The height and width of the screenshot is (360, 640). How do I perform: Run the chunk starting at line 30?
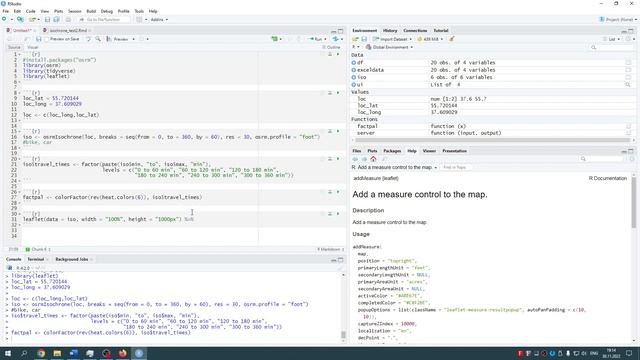click(338, 213)
